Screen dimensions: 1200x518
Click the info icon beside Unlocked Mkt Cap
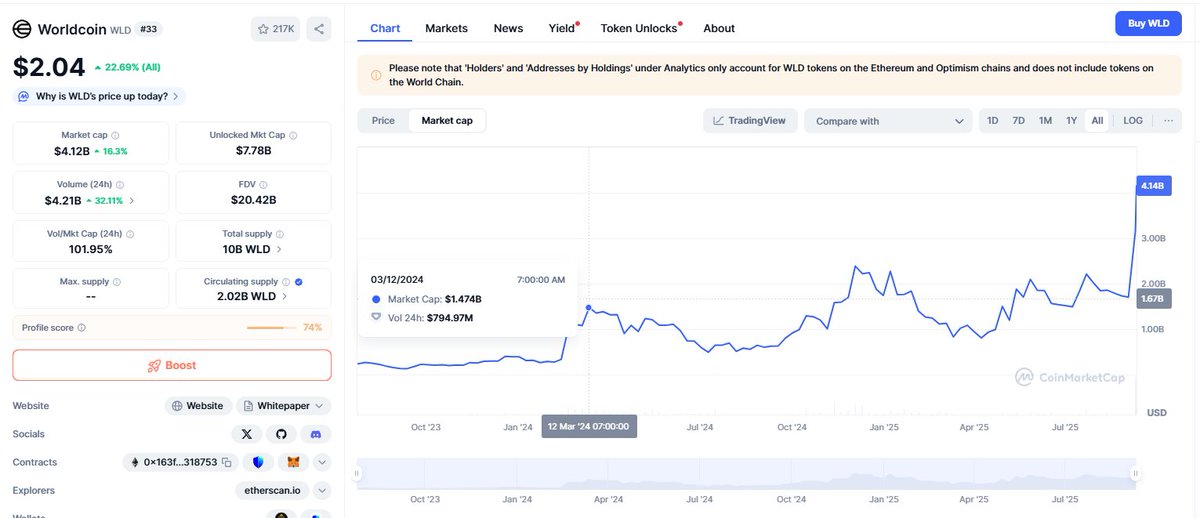293,135
